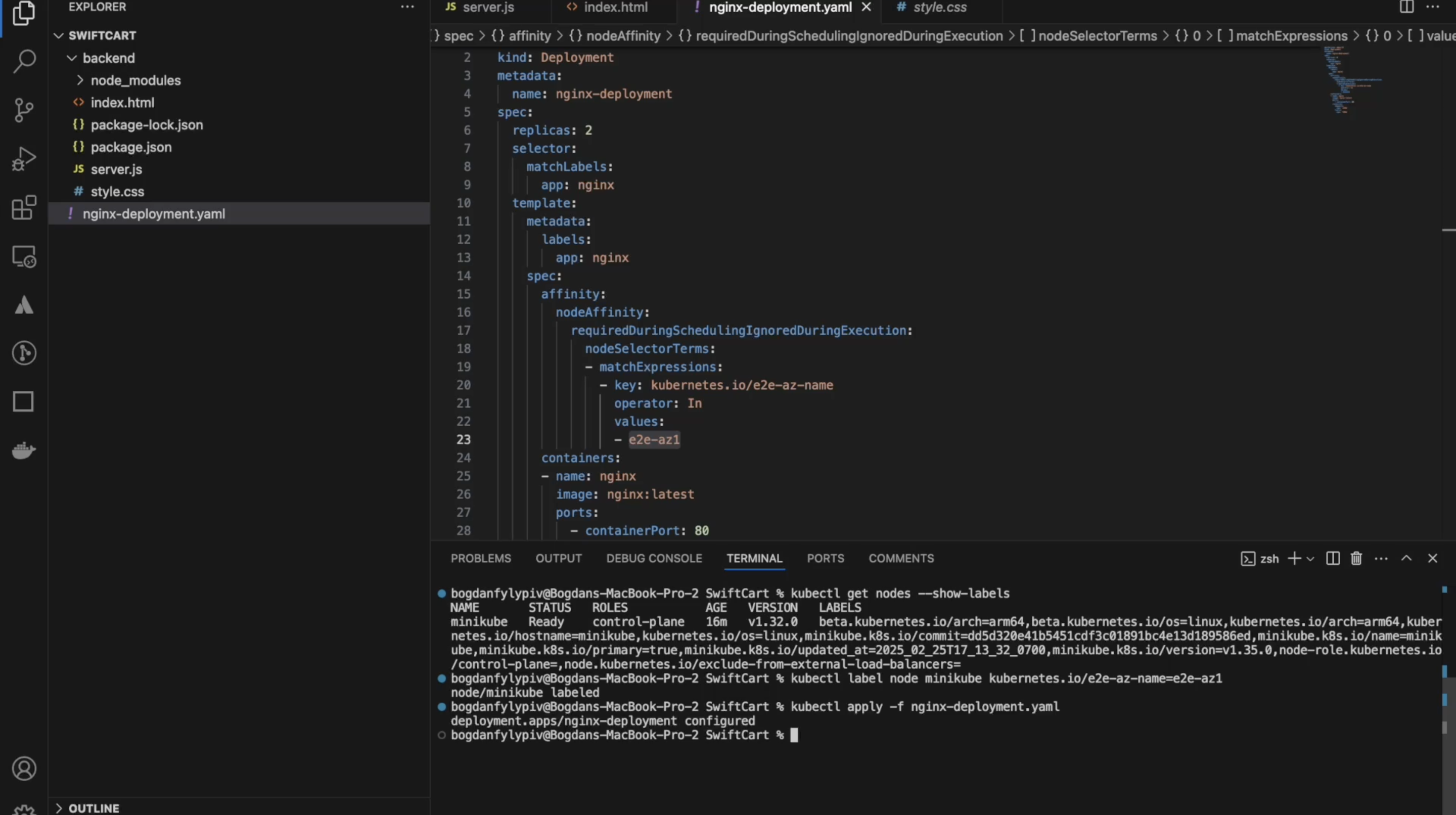Image resolution: width=1456 pixels, height=815 pixels.
Task: Open the Docker view in activity bar
Action: click(x=24, y=450)
